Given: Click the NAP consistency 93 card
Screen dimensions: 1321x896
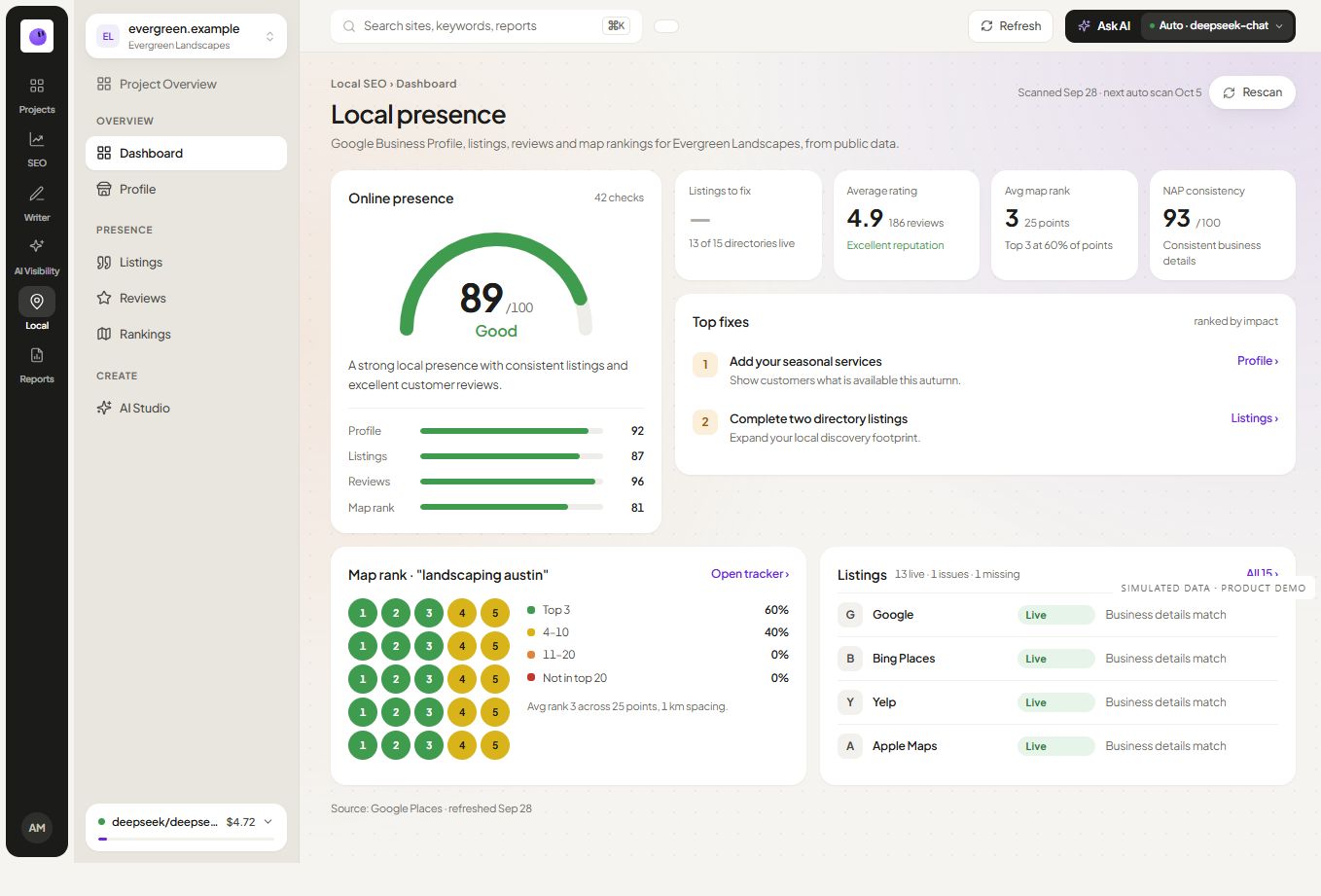Looking at the screenshot, I should pyautogui.click(x=1223, y=226).
